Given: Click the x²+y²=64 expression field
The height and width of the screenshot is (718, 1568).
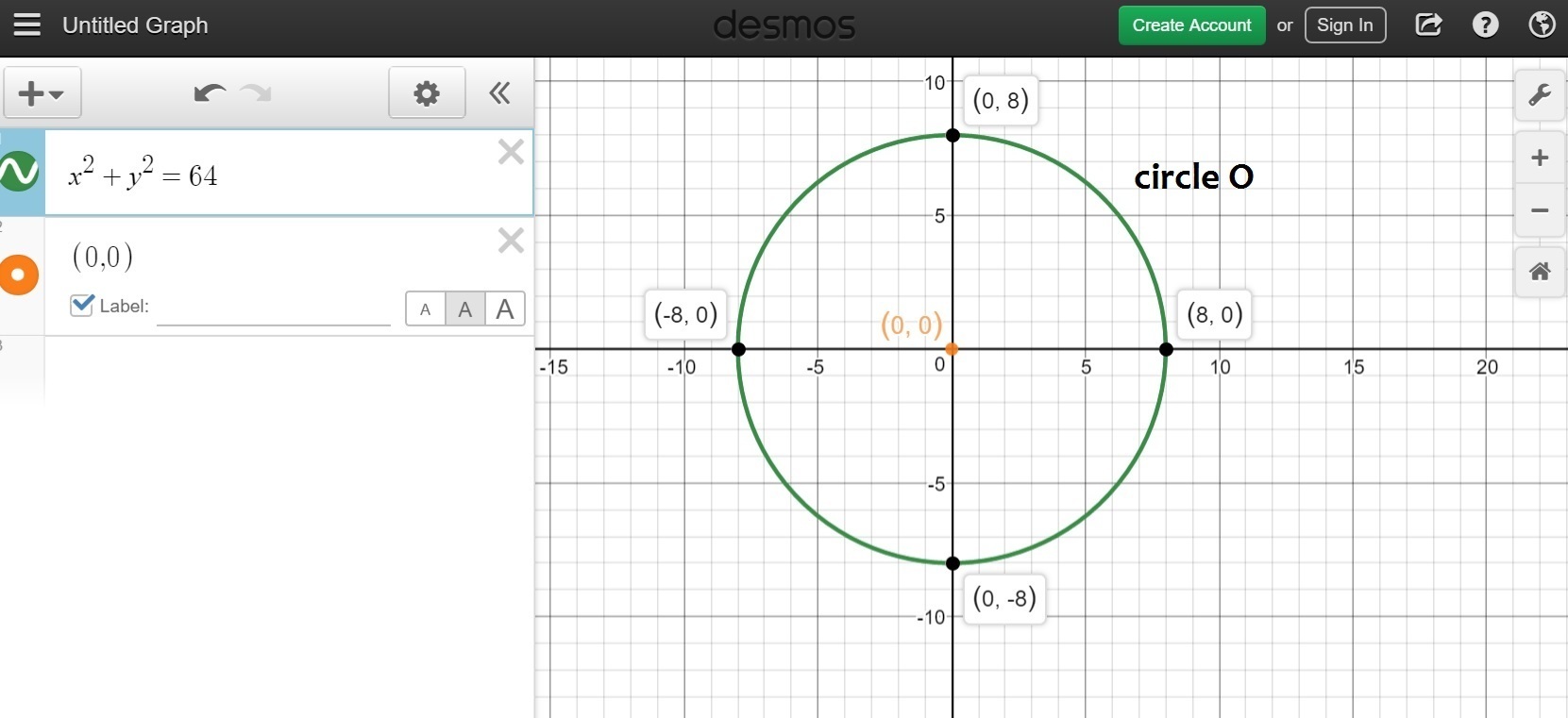Looking at the screenshot, I should click(288, 173).
